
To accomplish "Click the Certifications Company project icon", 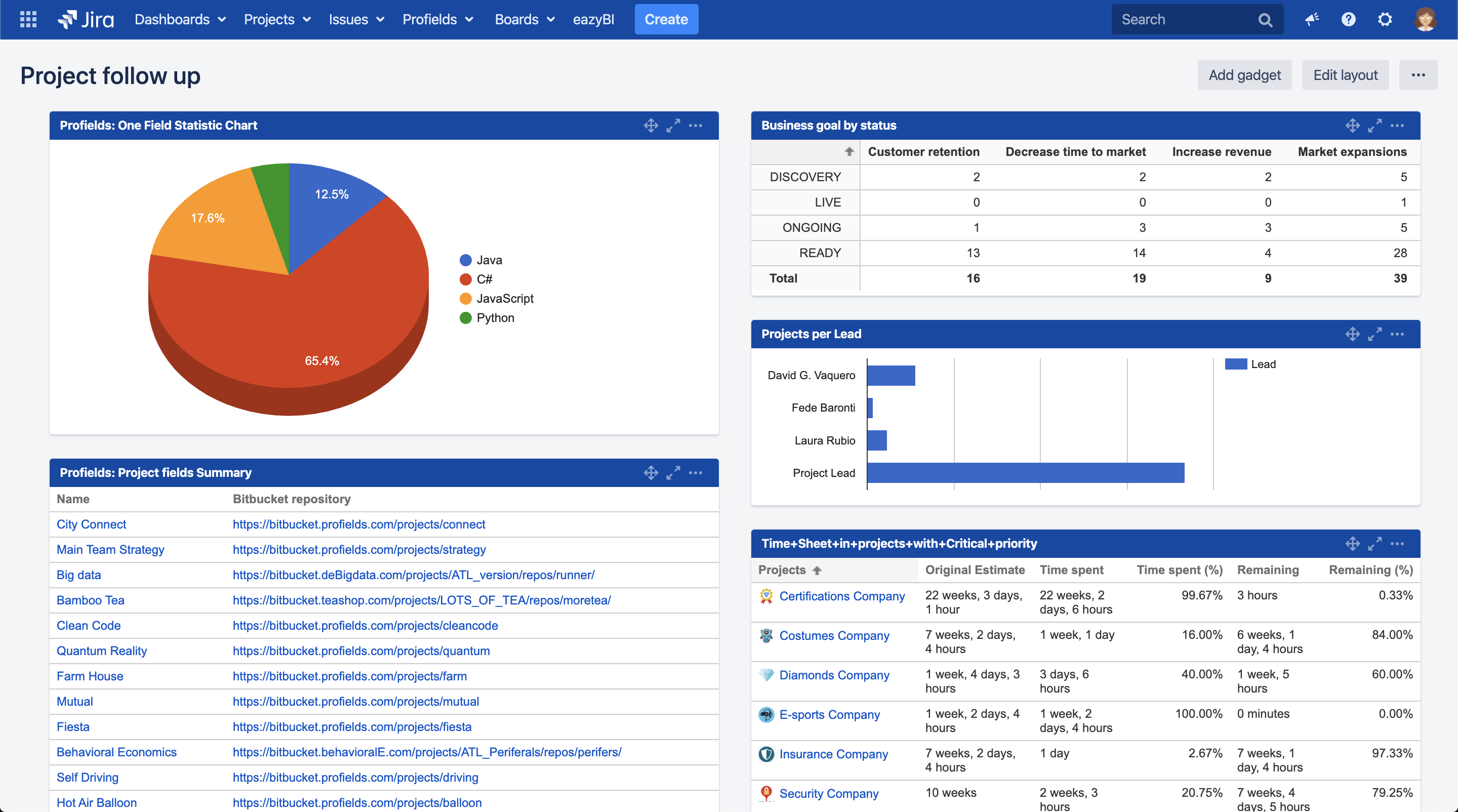I will coord(766,596).
